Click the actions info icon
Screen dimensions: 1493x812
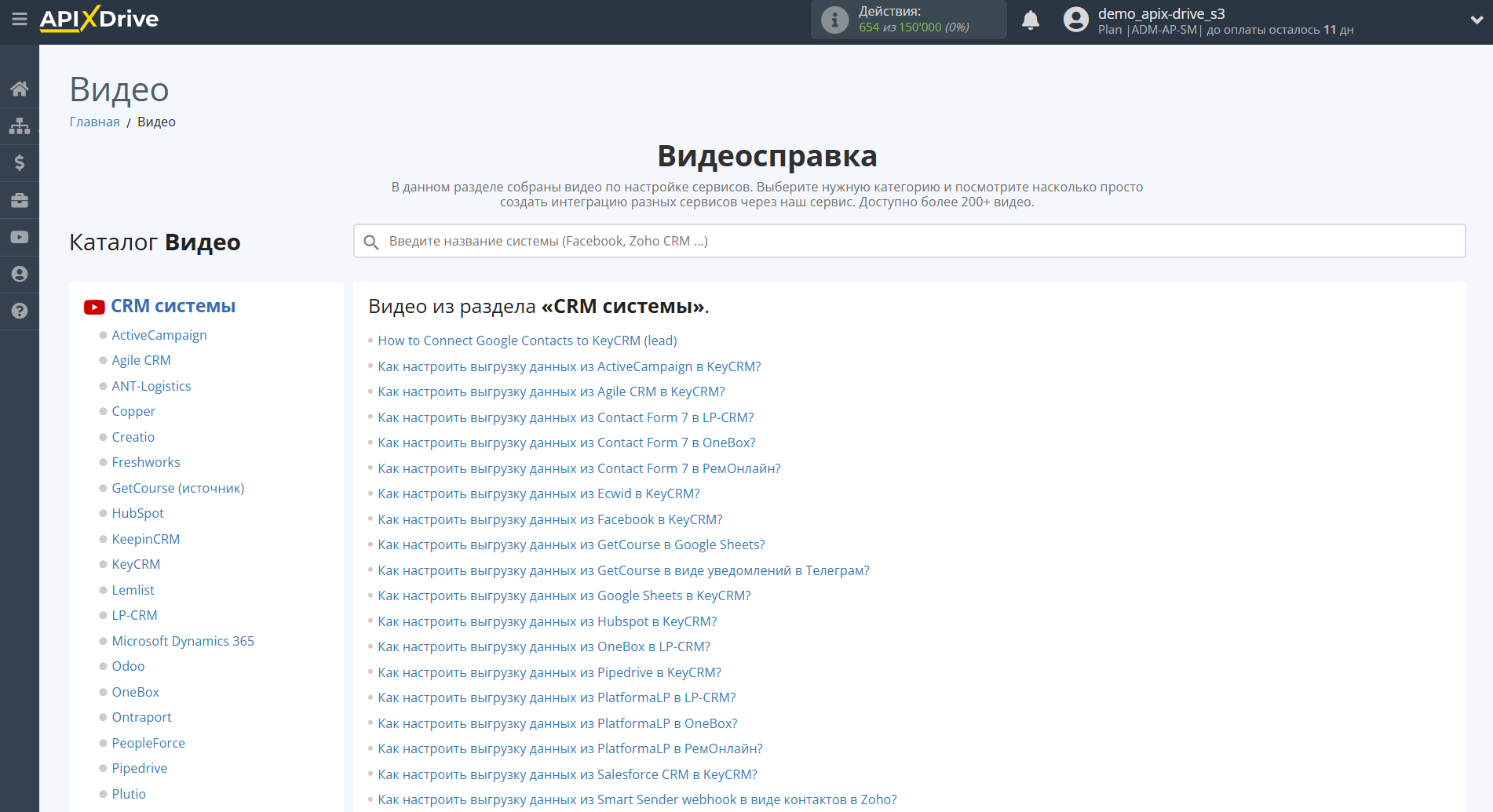click(834, 20)
